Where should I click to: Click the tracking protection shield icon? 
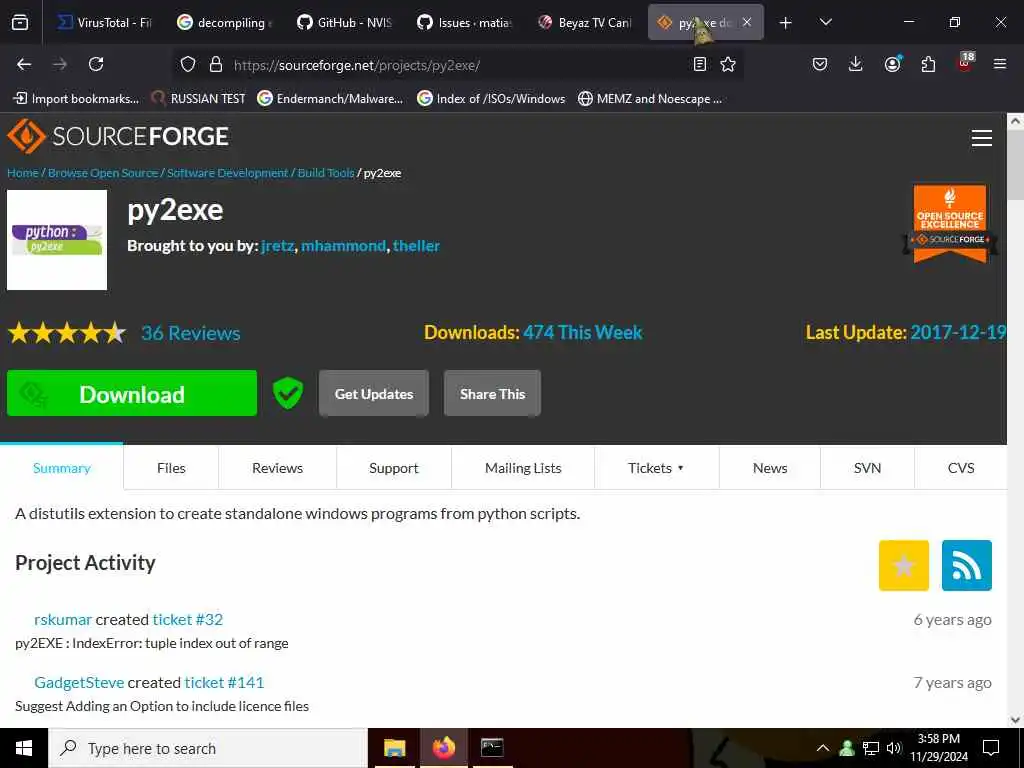pyautogui.click(x=188, y=64)
